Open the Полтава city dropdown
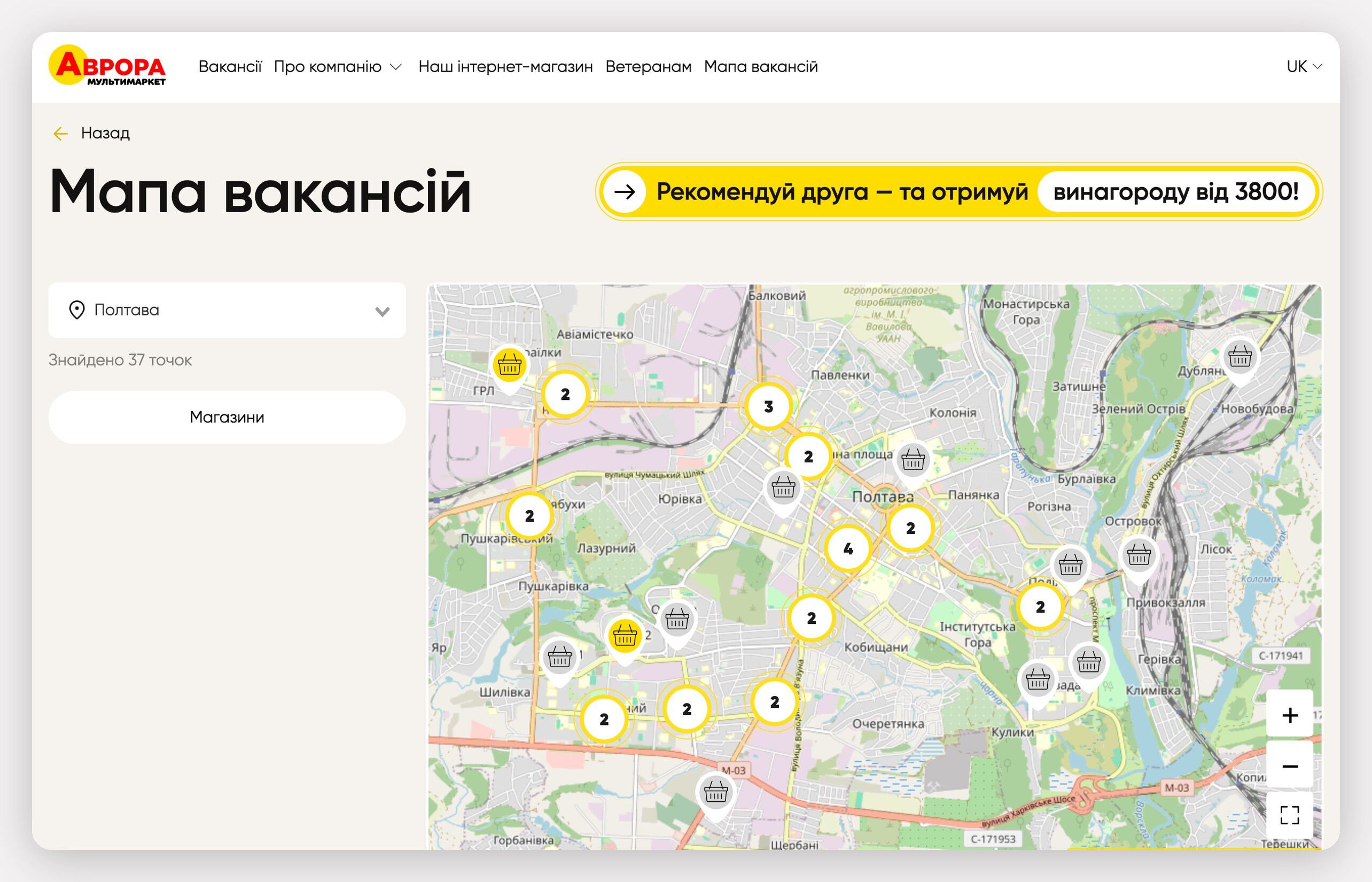The height and width of the screenshot is (882, 1372). 227,310
